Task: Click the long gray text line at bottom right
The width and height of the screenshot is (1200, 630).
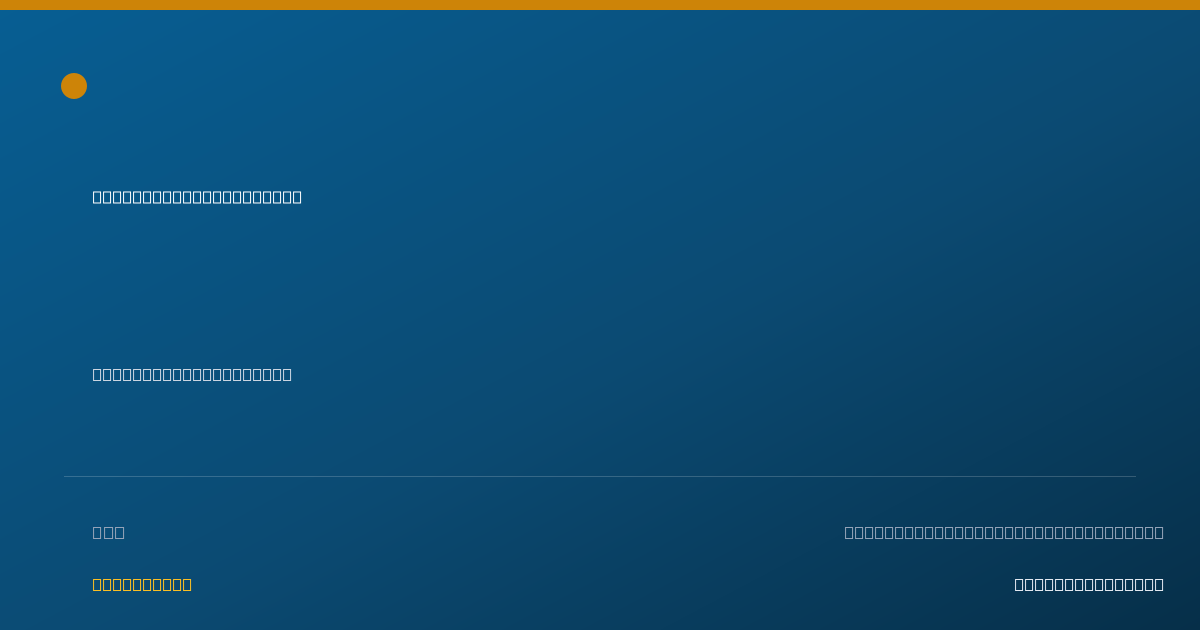Action: tap(1004, 532)
